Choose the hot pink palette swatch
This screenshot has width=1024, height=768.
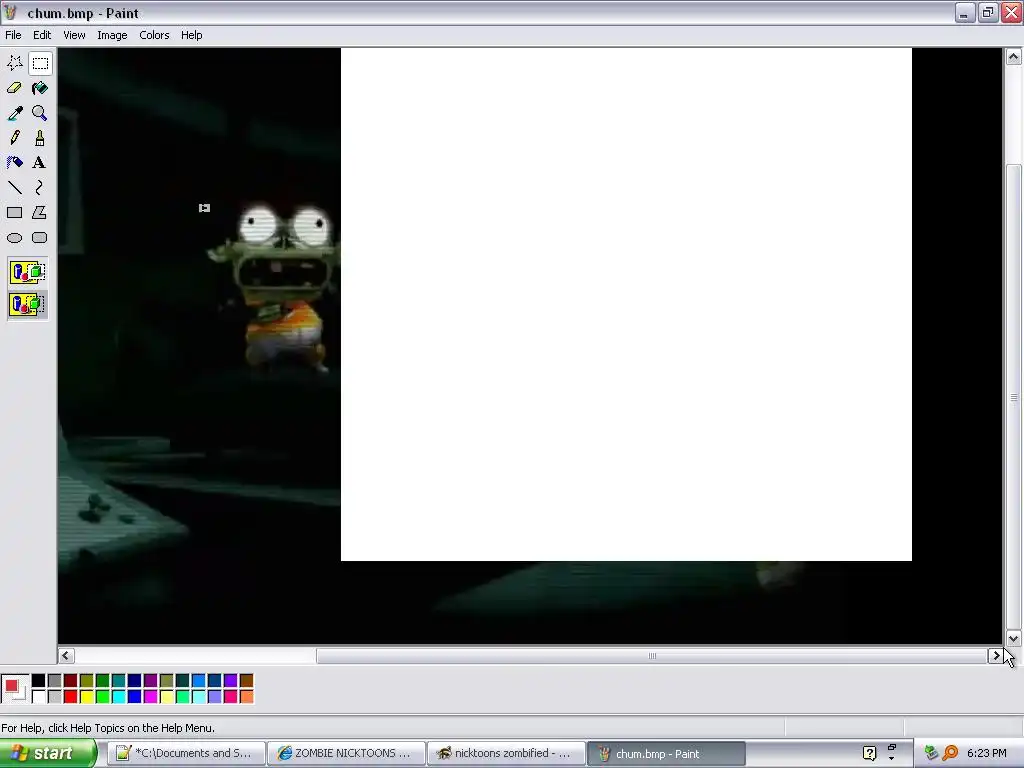tap(231, 697)
